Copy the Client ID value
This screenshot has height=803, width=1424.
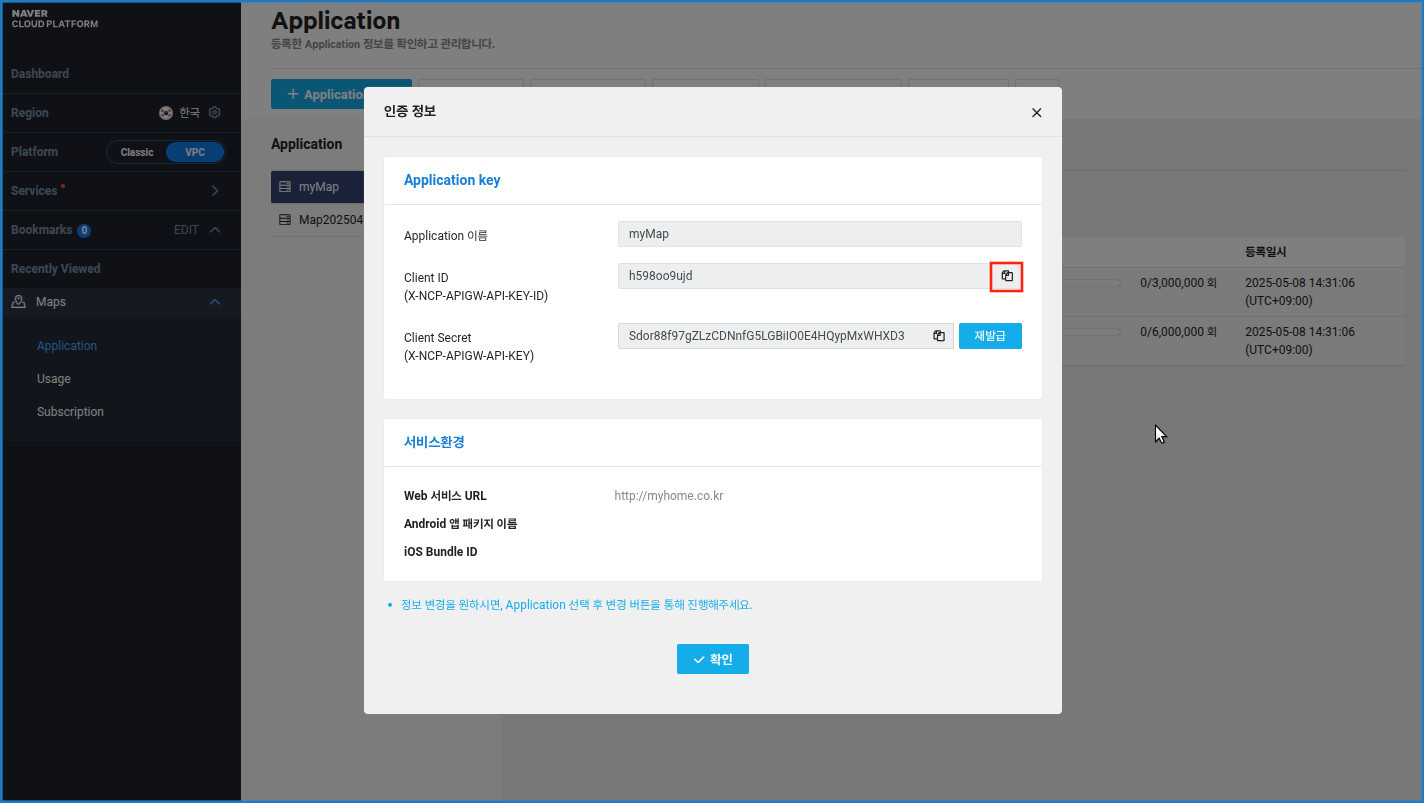[x=1007, y=276]
